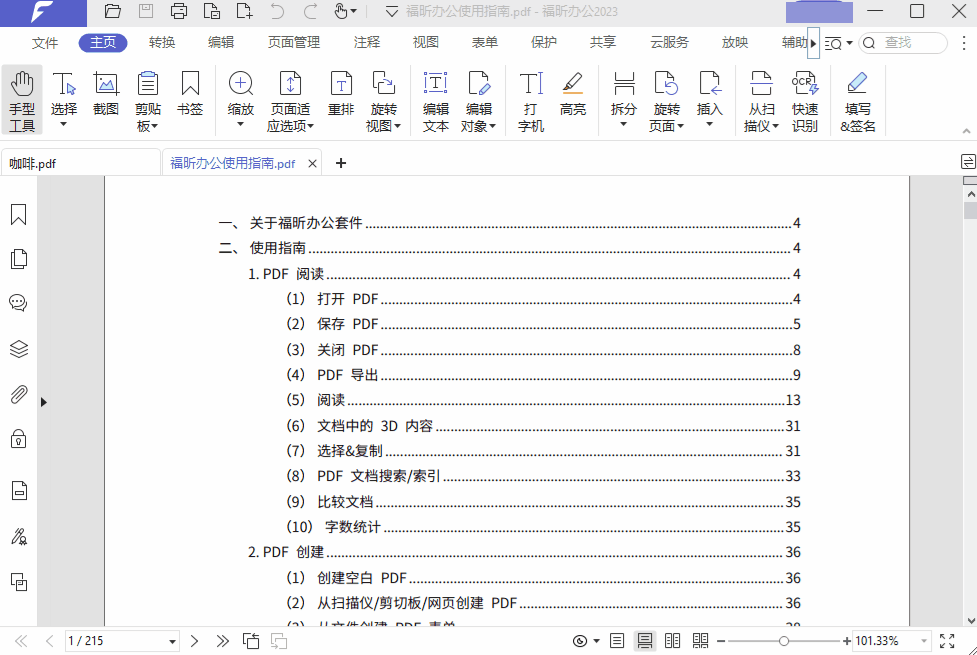977x655 pixels.
Task: Jump to the last page
Action: click(222, 641)
